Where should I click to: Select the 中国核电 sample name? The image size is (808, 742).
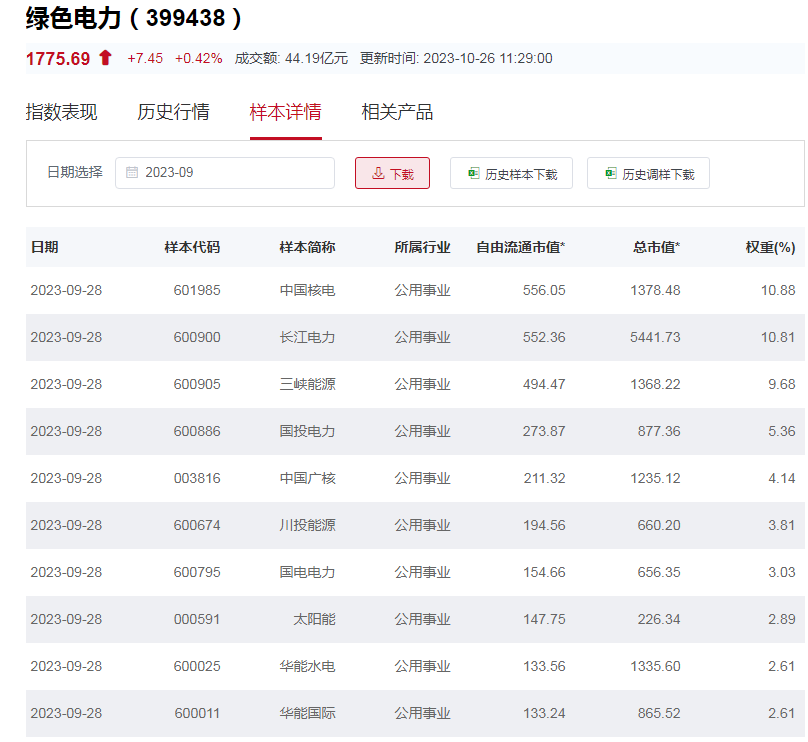(307, 290)
